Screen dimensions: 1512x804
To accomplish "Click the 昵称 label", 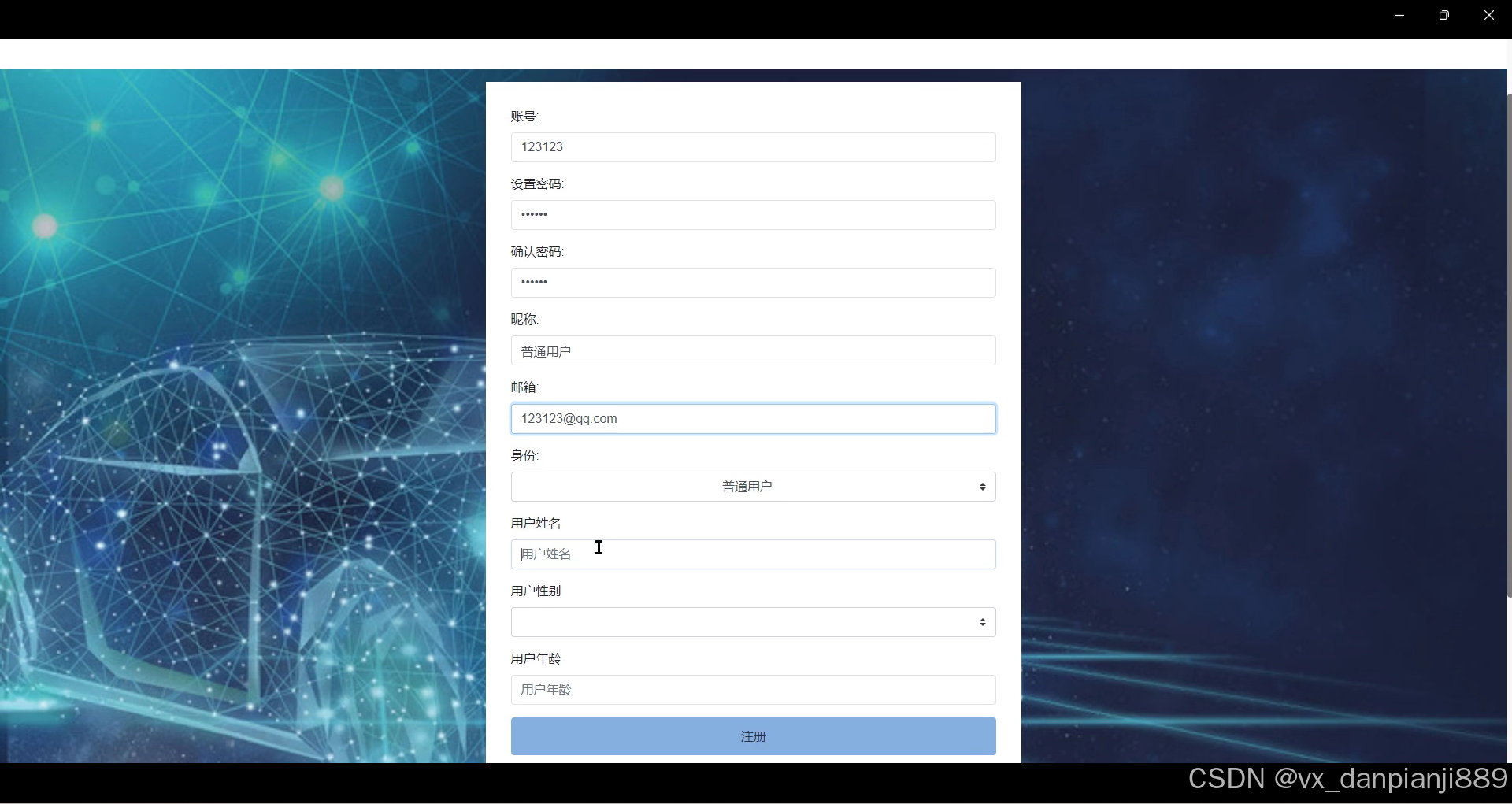I will click(x=524, y=320).
